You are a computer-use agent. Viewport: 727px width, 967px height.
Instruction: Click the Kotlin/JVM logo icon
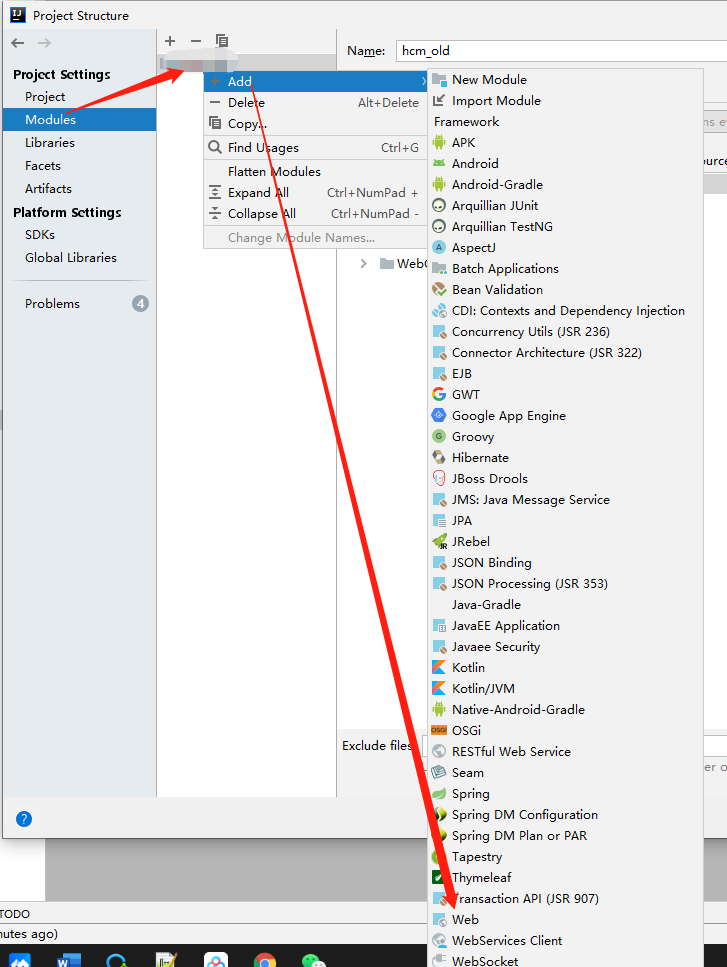pyautogui.click(x=439, y=688)
